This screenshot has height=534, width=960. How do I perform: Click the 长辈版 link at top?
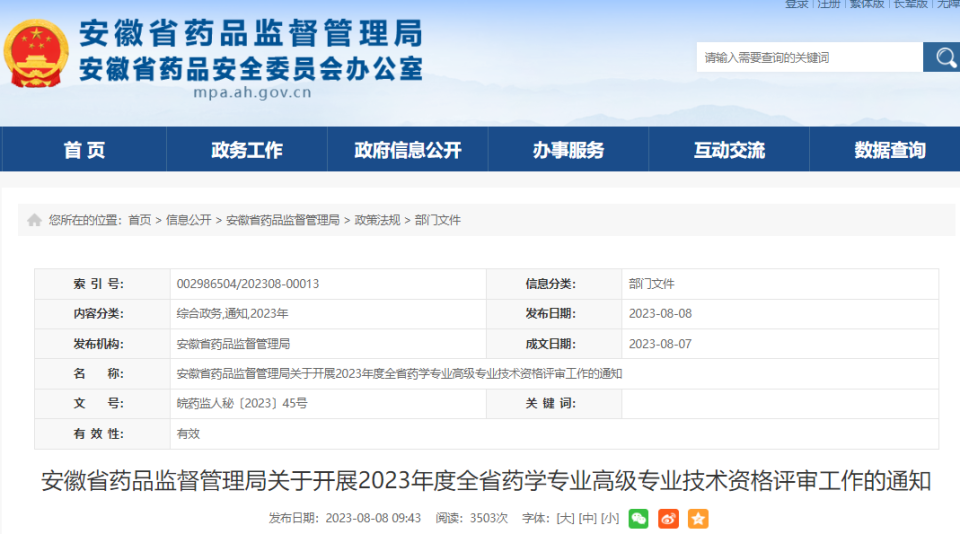click(910, 4)
